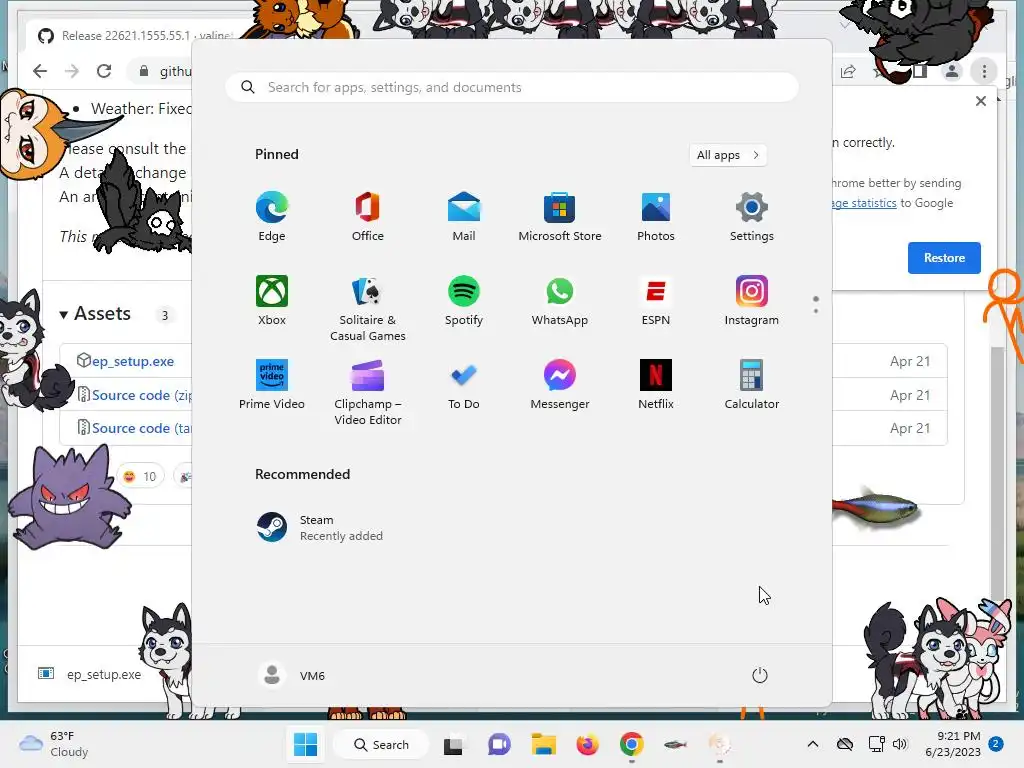Go back in Chrome
This screenshot has width=1024, height=768.
click(40, 71)
